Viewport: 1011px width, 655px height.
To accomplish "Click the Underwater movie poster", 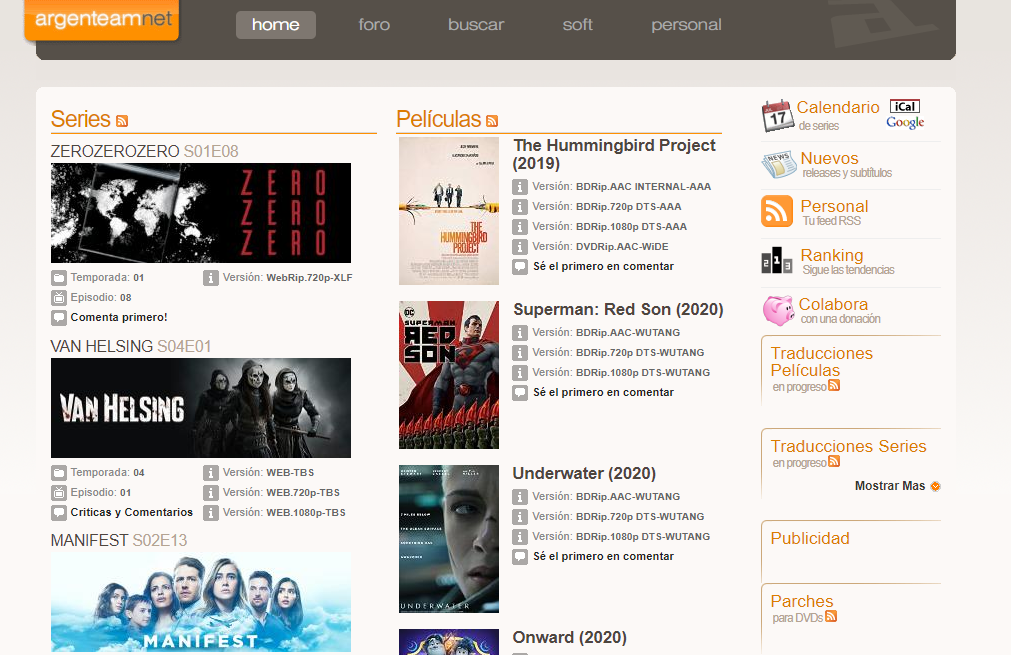I will point(449,539).
